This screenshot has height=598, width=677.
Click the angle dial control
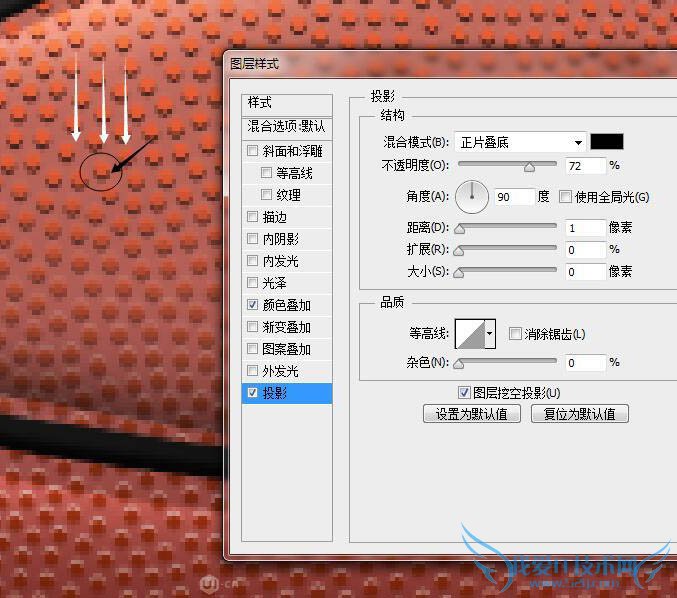click(x=472, y=197)
